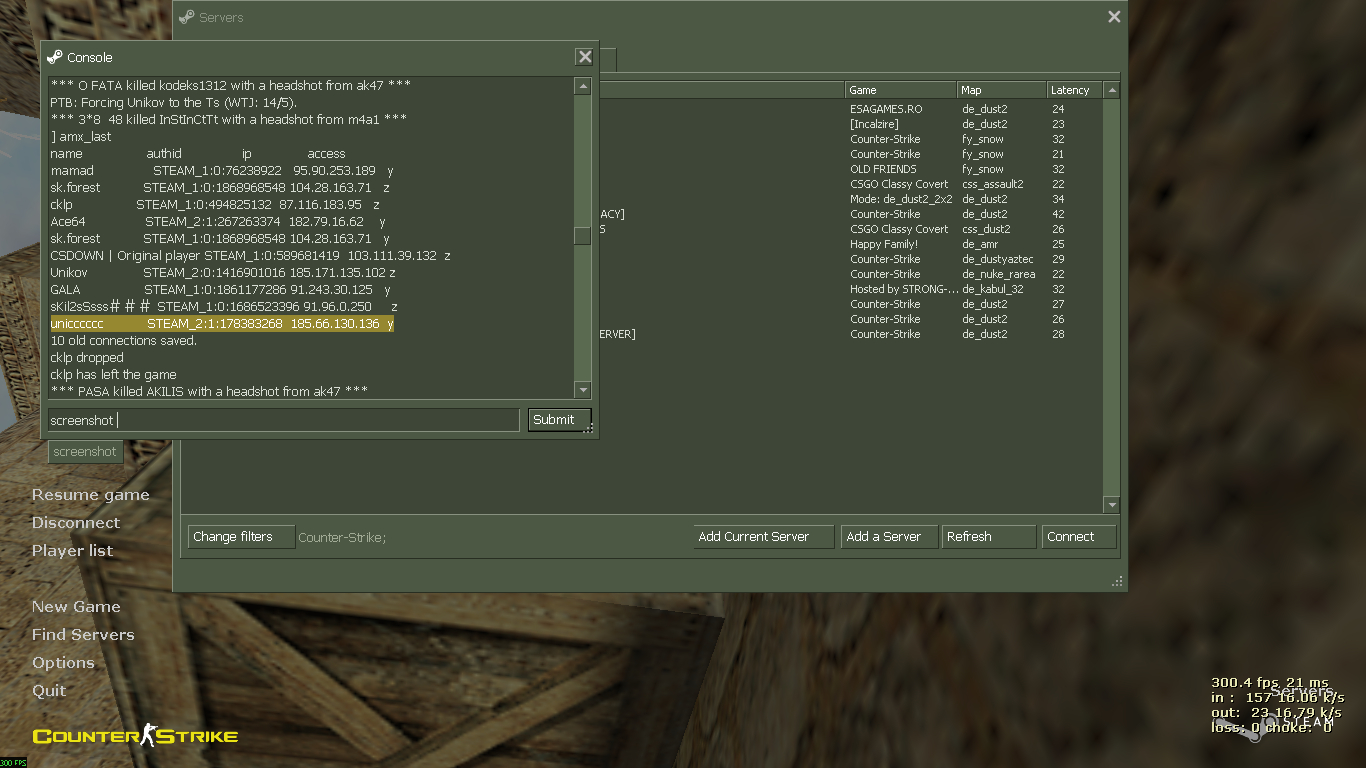Click the Console scrollbar thumb
The image size is (1366, 768).
(x=582, y=236)
